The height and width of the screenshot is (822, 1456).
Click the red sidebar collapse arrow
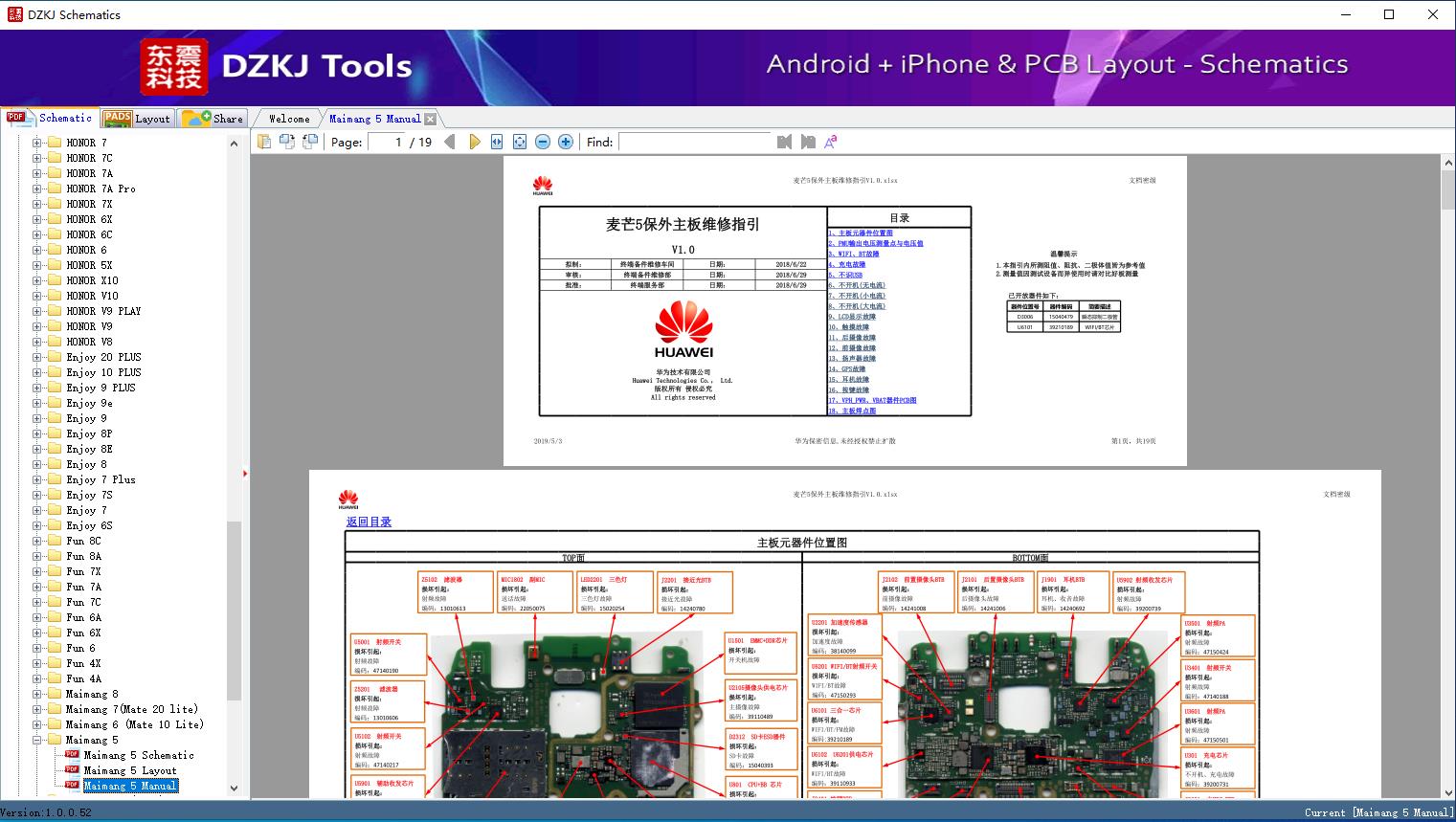pyautogui.click(x=245, y=473)
